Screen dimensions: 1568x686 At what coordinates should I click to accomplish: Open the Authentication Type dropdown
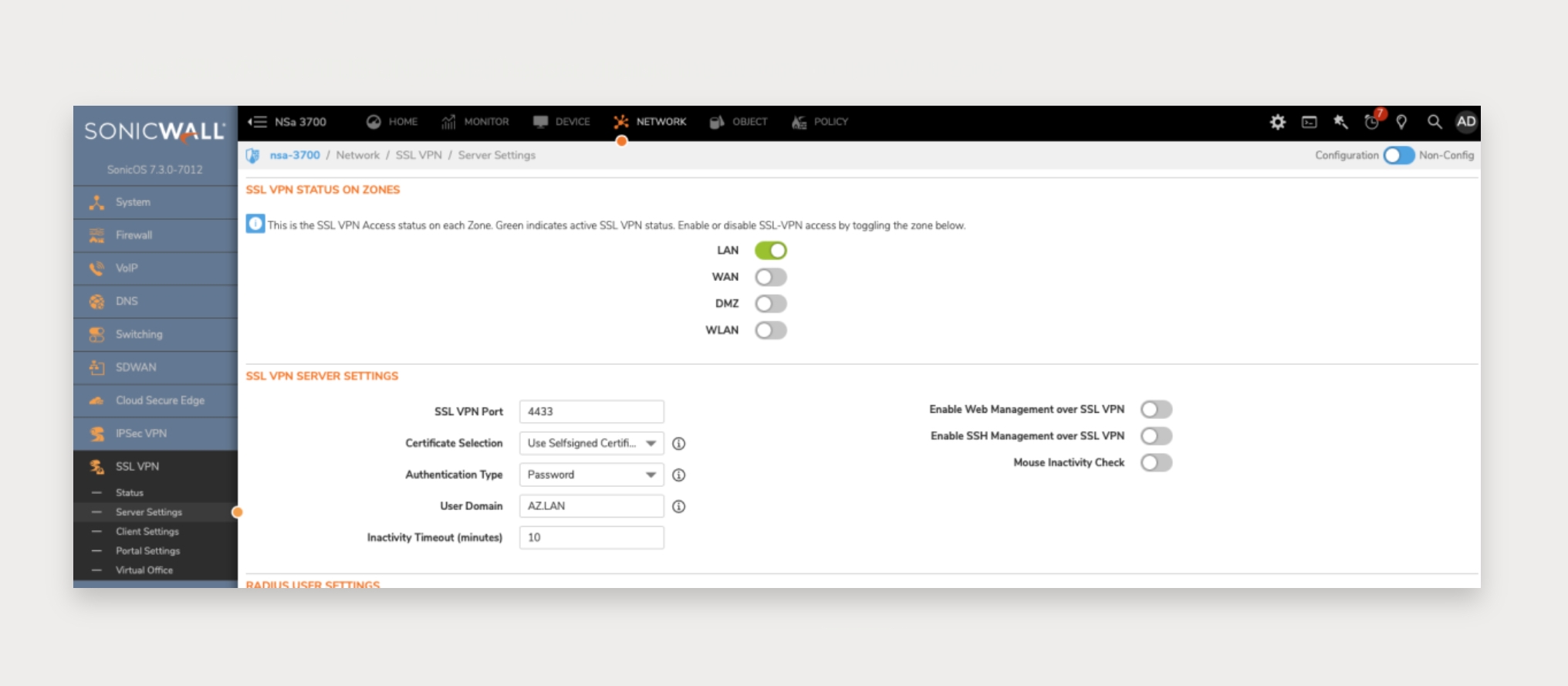pos(591,475)
